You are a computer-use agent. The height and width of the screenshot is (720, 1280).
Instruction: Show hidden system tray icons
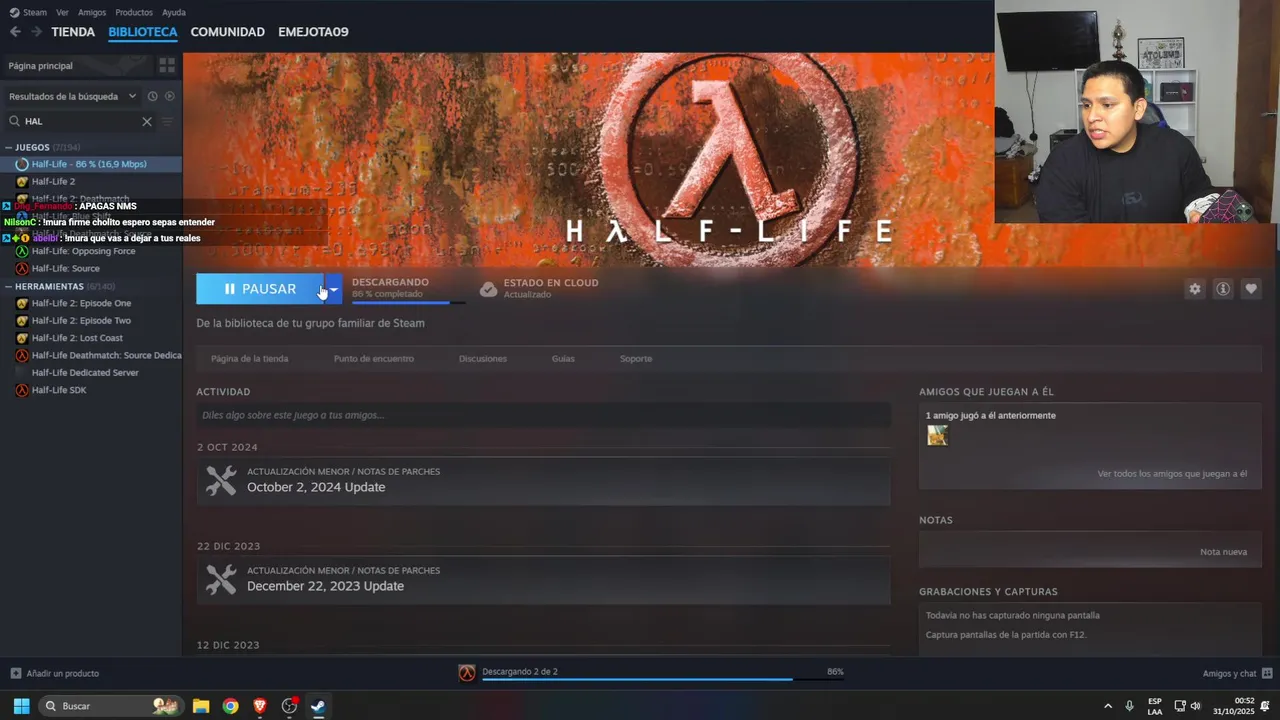click(1107, 706)
